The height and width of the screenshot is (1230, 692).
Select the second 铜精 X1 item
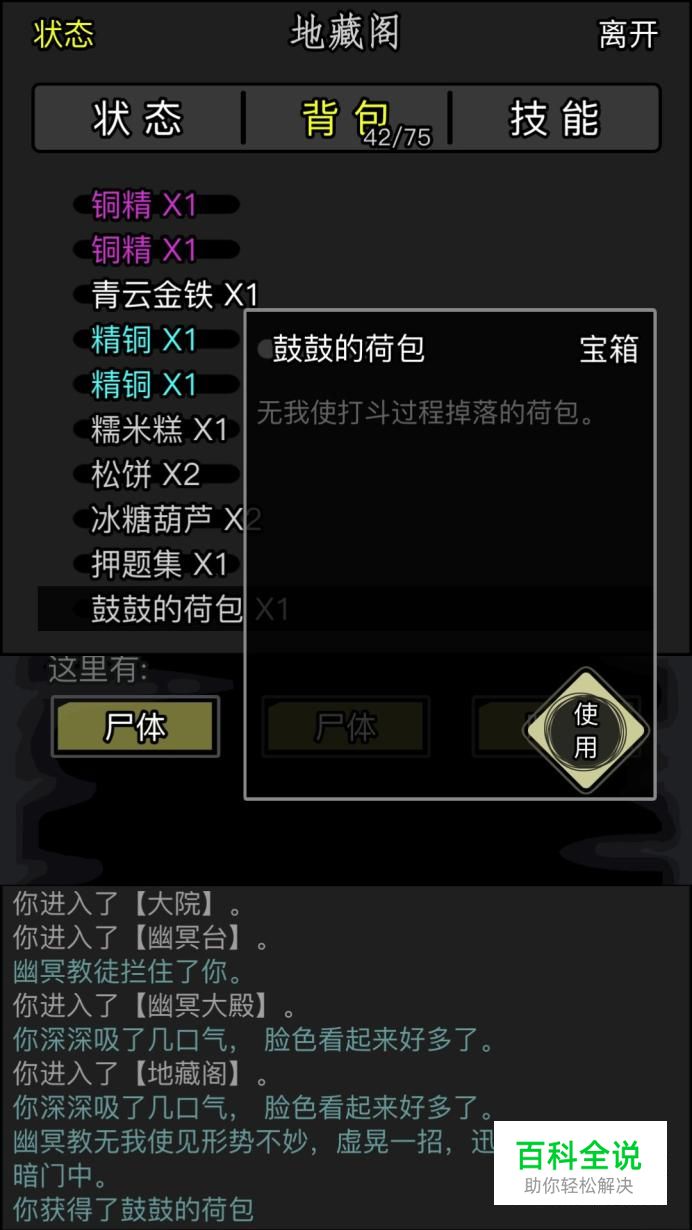click(144, 249)
